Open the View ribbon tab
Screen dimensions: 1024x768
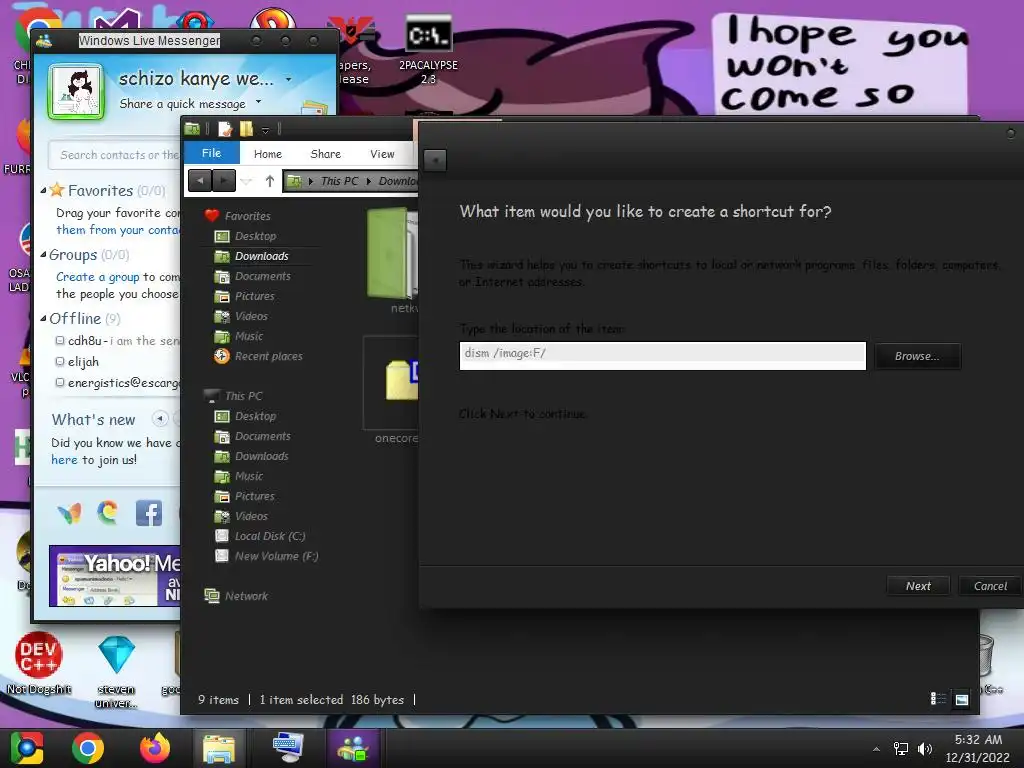pyautogui.click(x=382, y=154)
